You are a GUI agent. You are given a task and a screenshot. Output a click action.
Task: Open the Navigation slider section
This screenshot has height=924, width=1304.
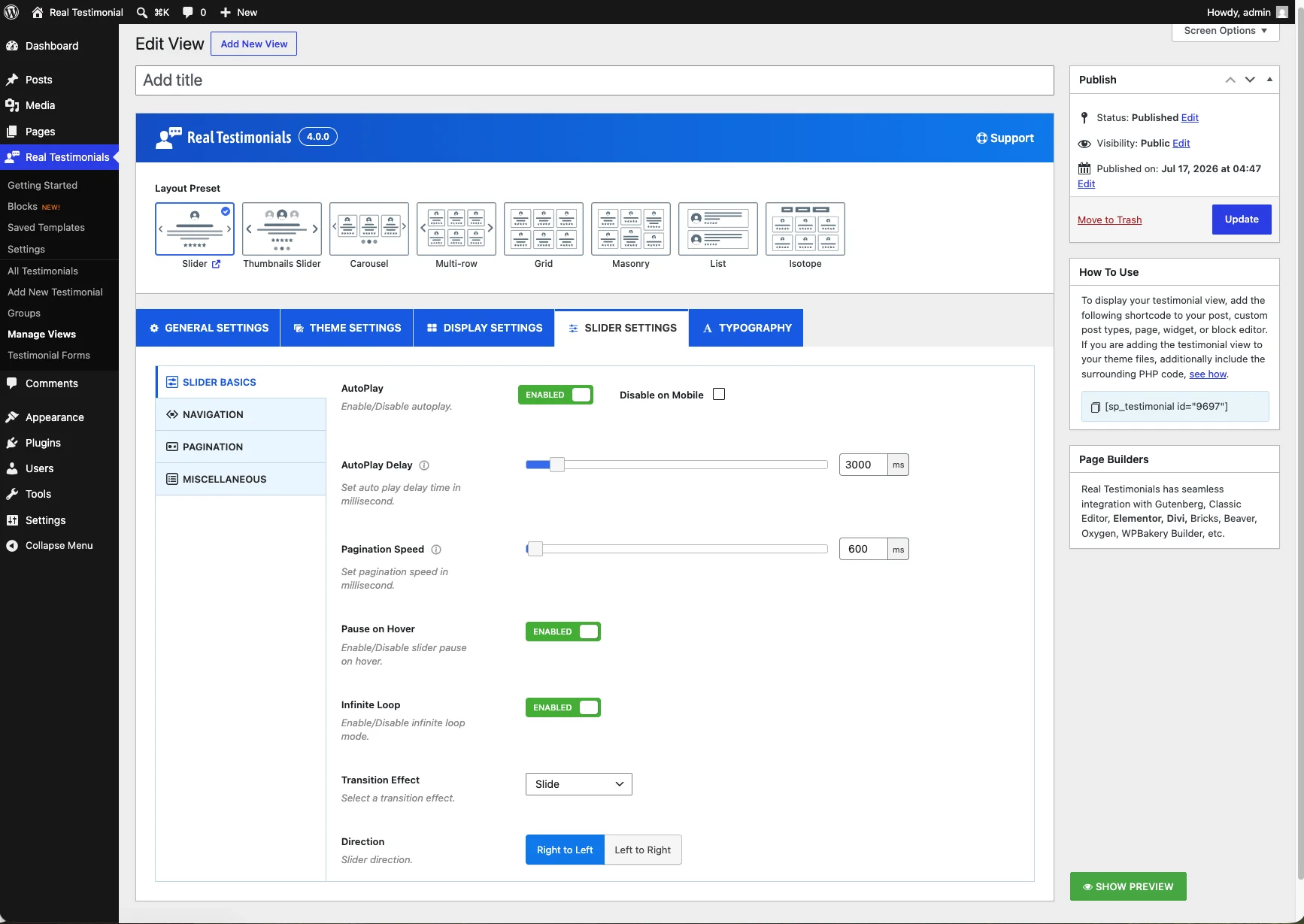point(241,414)
